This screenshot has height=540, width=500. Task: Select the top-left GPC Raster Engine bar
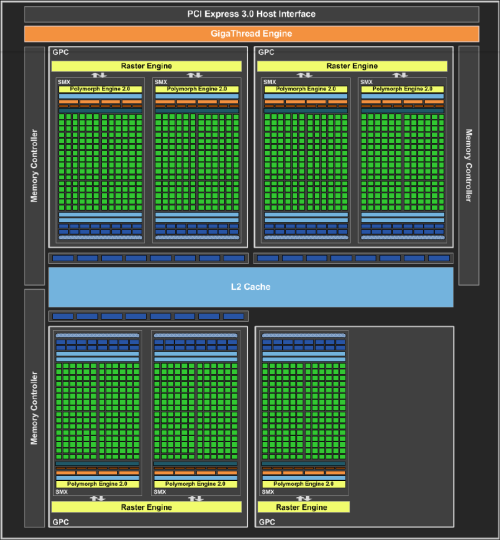point(146,66)
